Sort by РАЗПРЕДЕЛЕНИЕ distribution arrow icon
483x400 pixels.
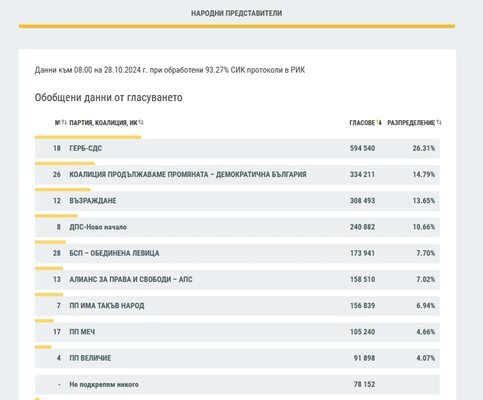439,122
